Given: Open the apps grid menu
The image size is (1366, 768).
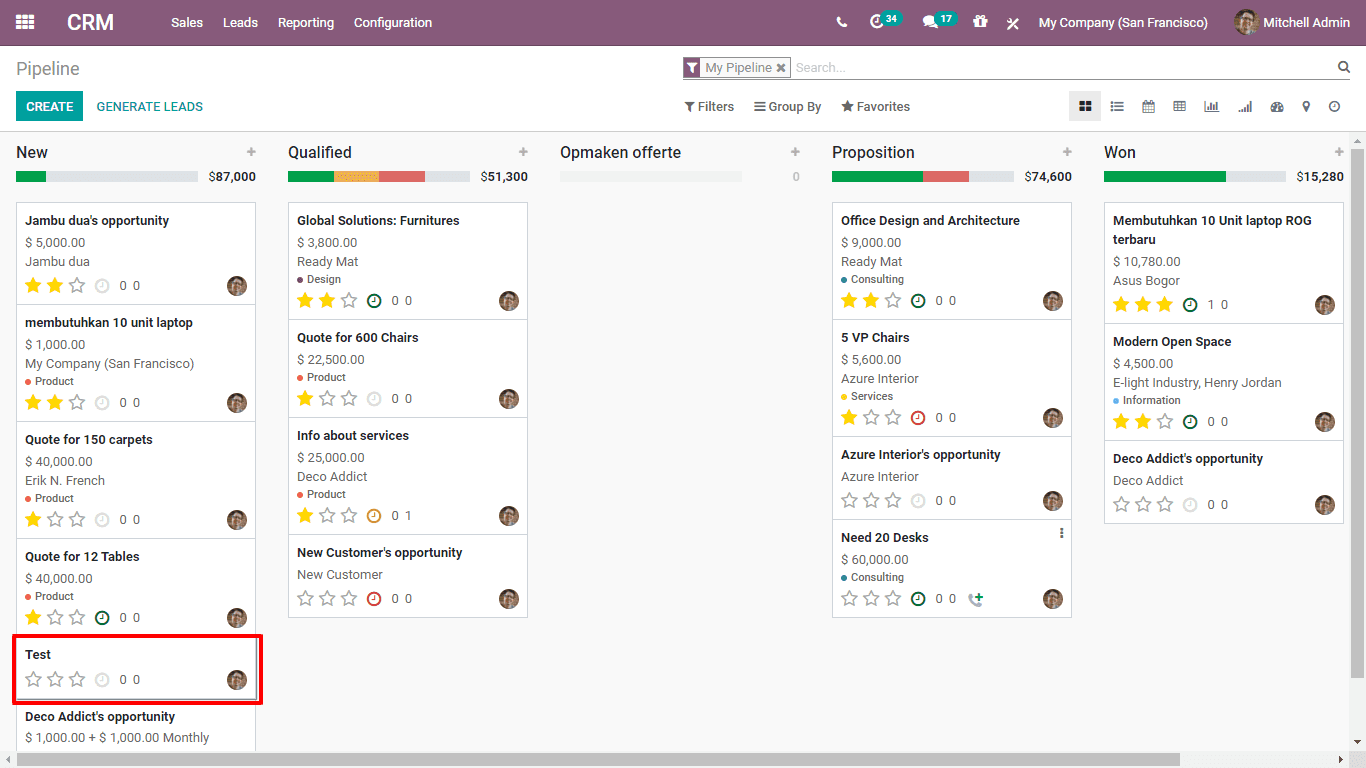Looking at the screenshot, I should tap(25, 22).
